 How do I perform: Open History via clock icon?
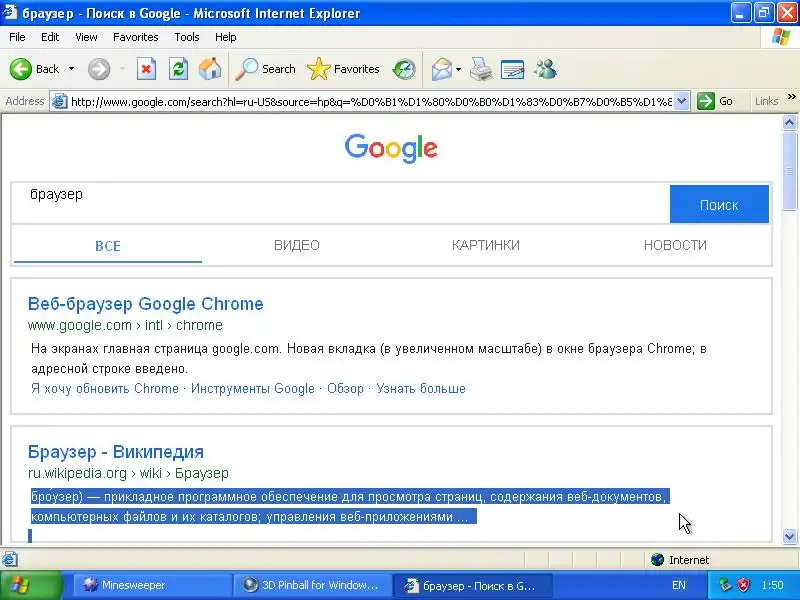click(404, 69)
